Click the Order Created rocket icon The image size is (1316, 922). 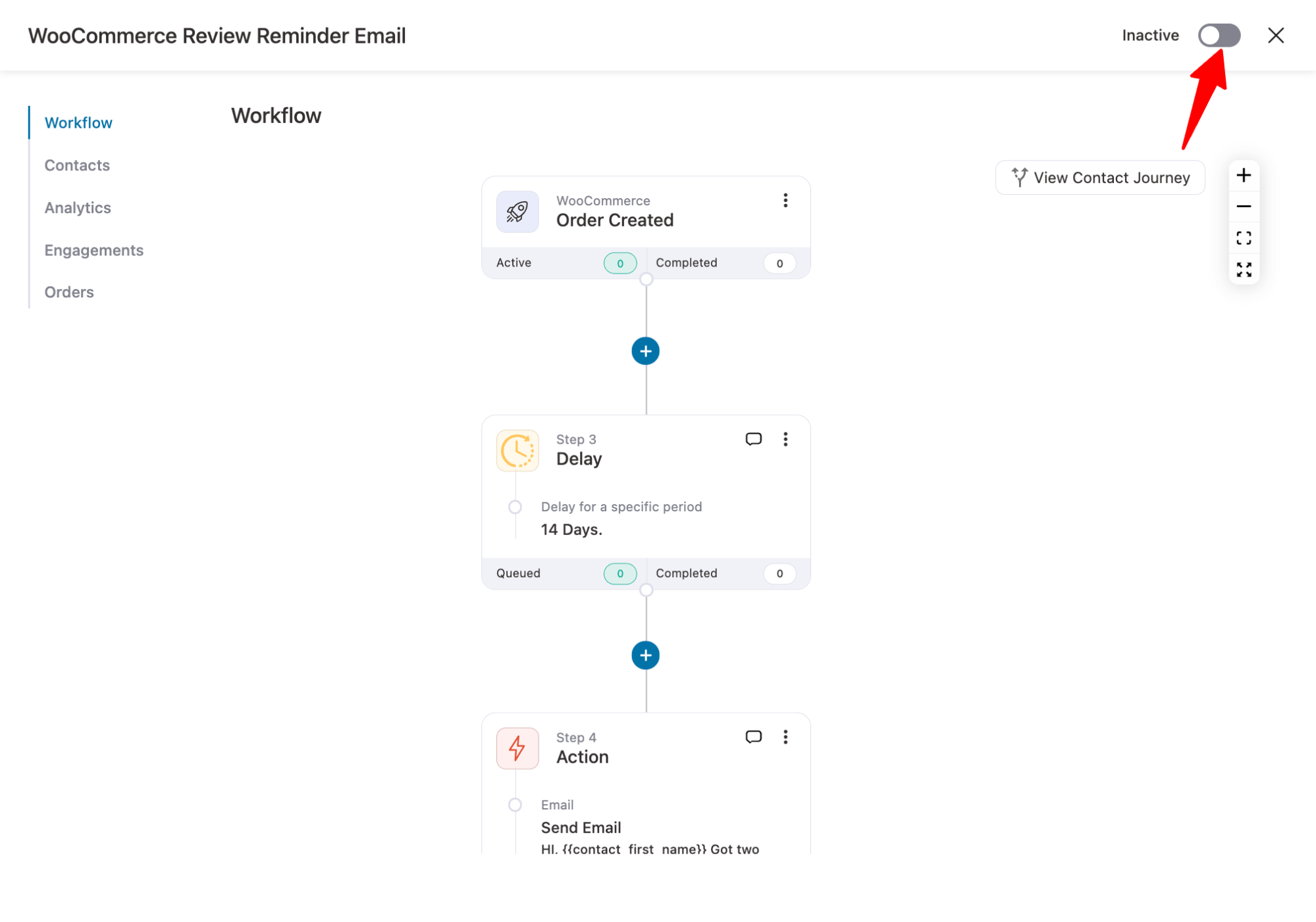517,212
